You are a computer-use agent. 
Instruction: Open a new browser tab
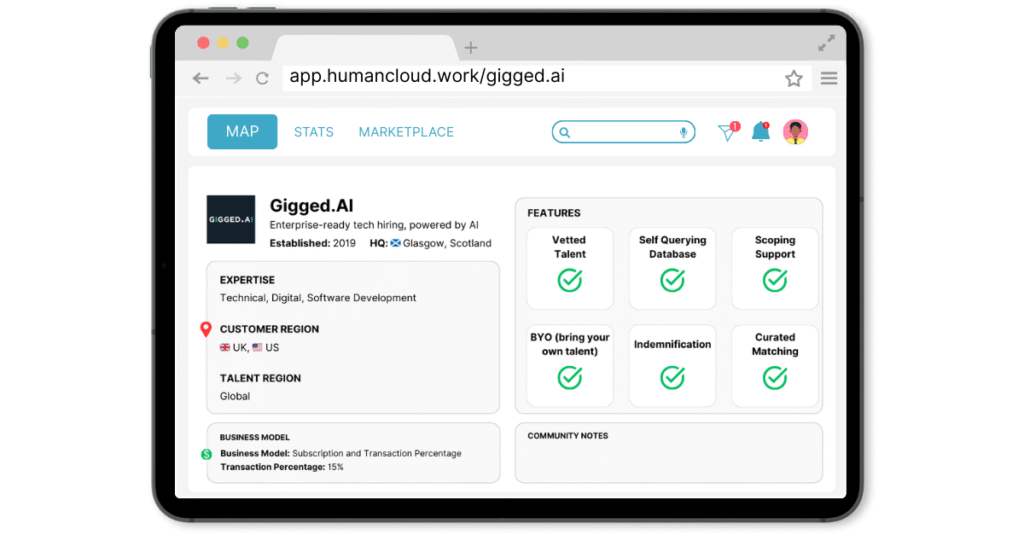click(471, 47)
